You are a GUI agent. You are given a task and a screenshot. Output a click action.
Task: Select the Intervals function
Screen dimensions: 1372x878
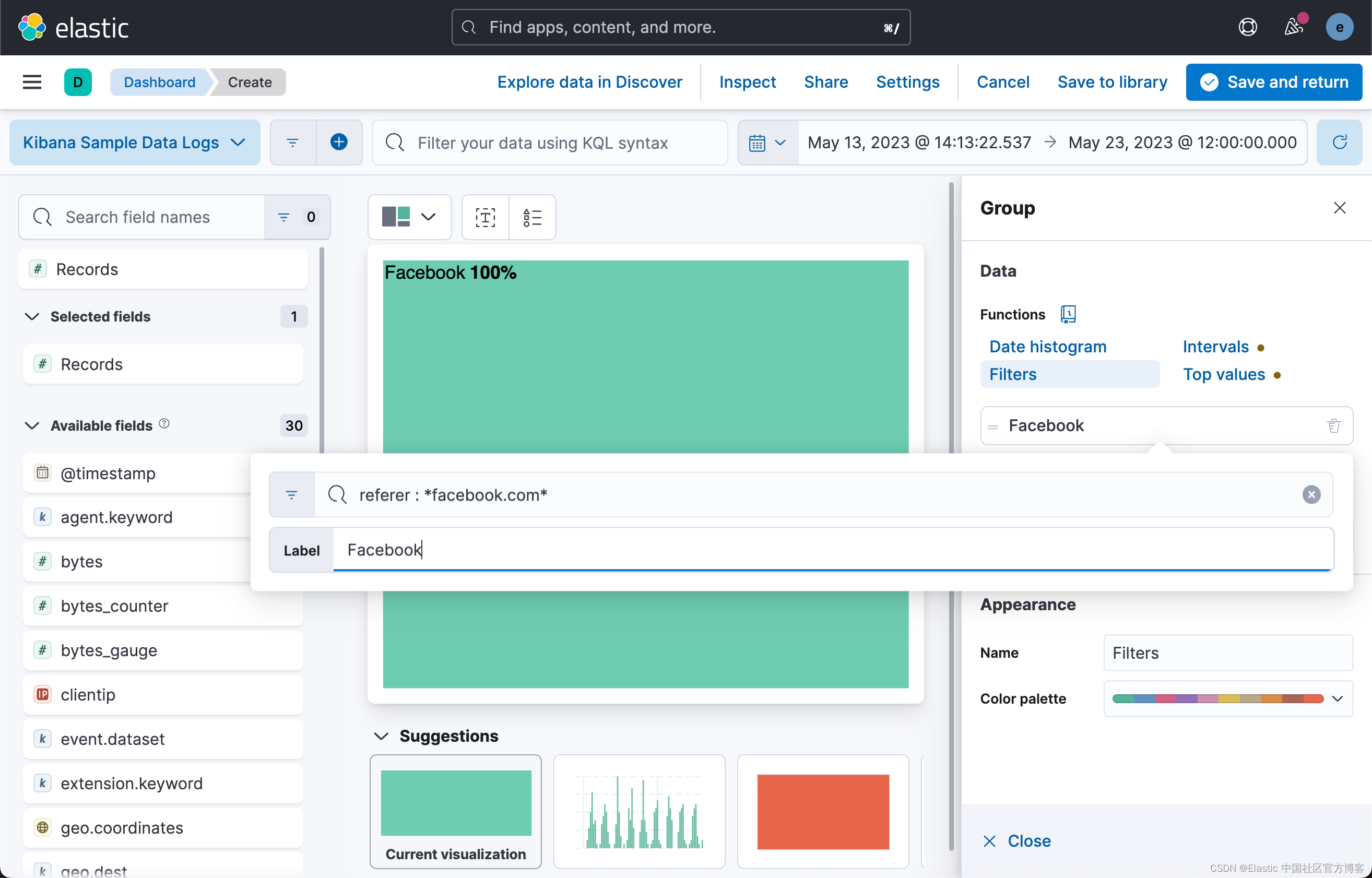tap(1215, 347)
